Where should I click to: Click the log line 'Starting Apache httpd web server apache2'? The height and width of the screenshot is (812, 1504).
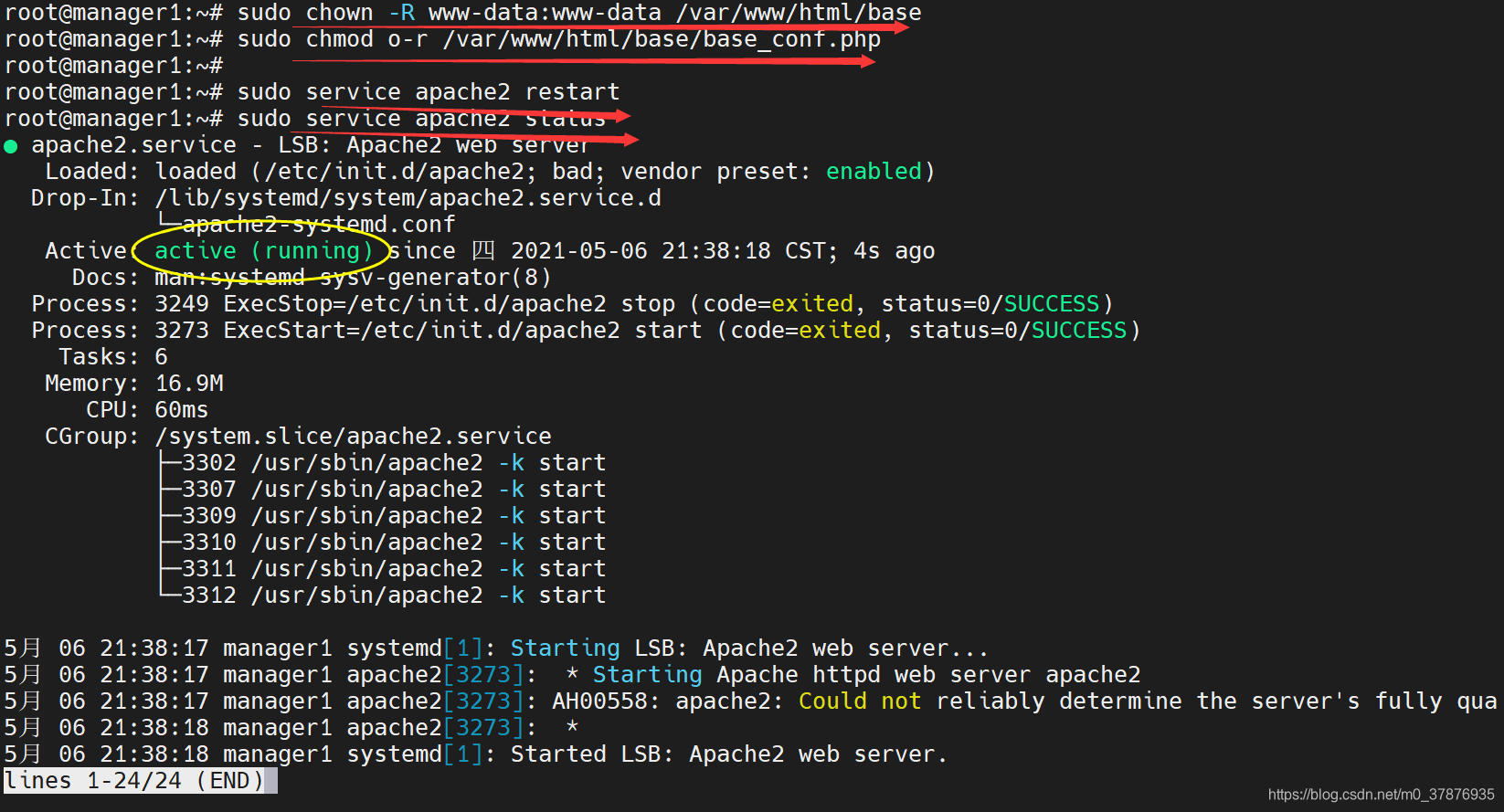click(x=572, y=675)
